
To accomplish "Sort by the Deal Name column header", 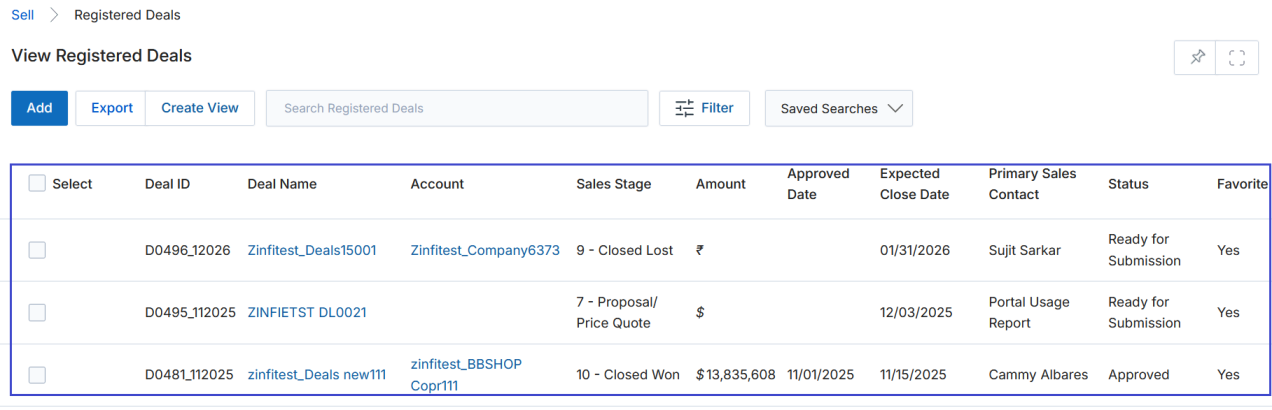I will (282, 184).
